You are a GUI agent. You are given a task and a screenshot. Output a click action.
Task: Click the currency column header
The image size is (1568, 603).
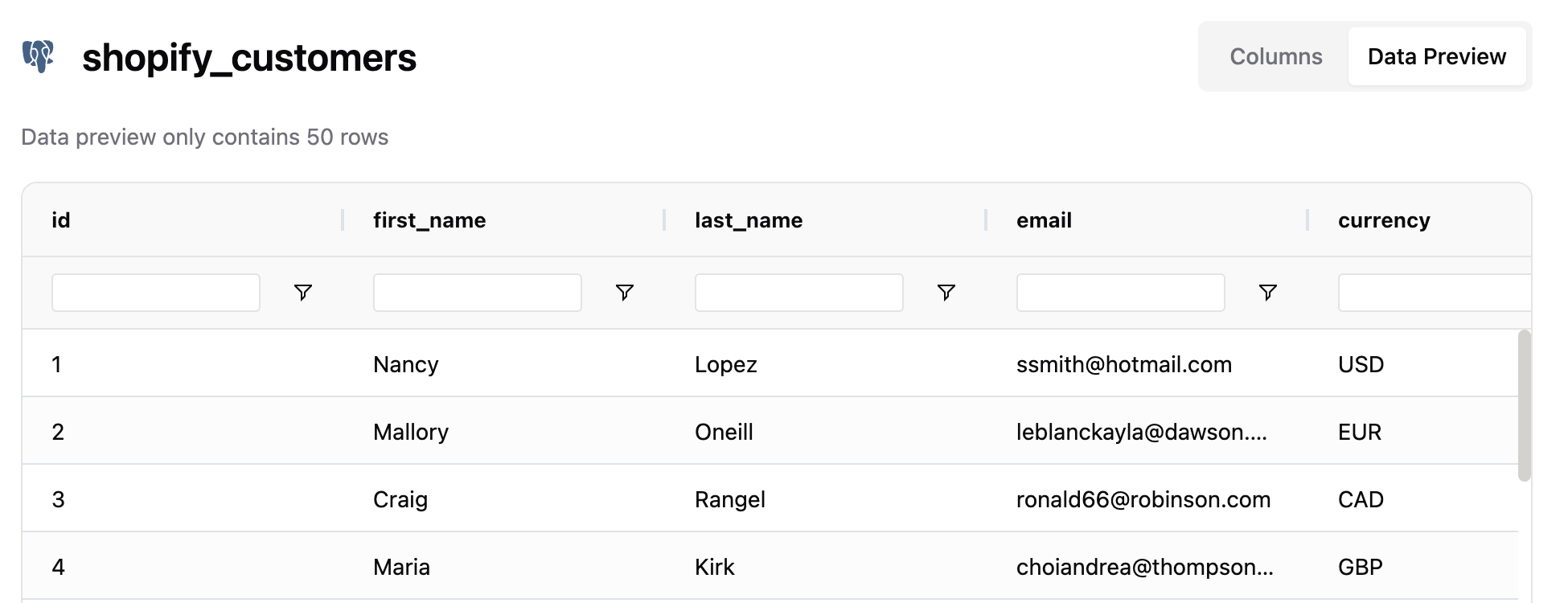[x=1384, y=220]
